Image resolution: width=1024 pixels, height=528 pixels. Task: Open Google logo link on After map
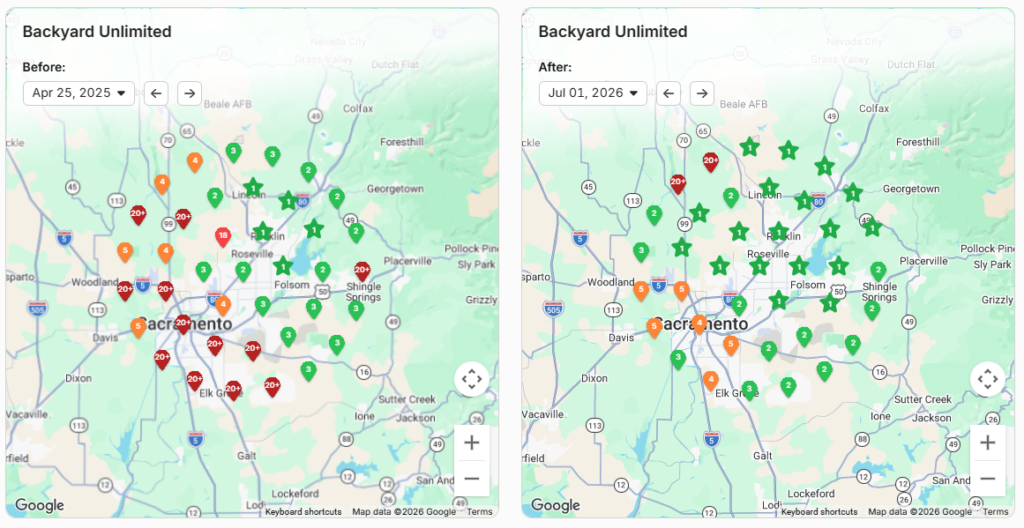[556, 505]
